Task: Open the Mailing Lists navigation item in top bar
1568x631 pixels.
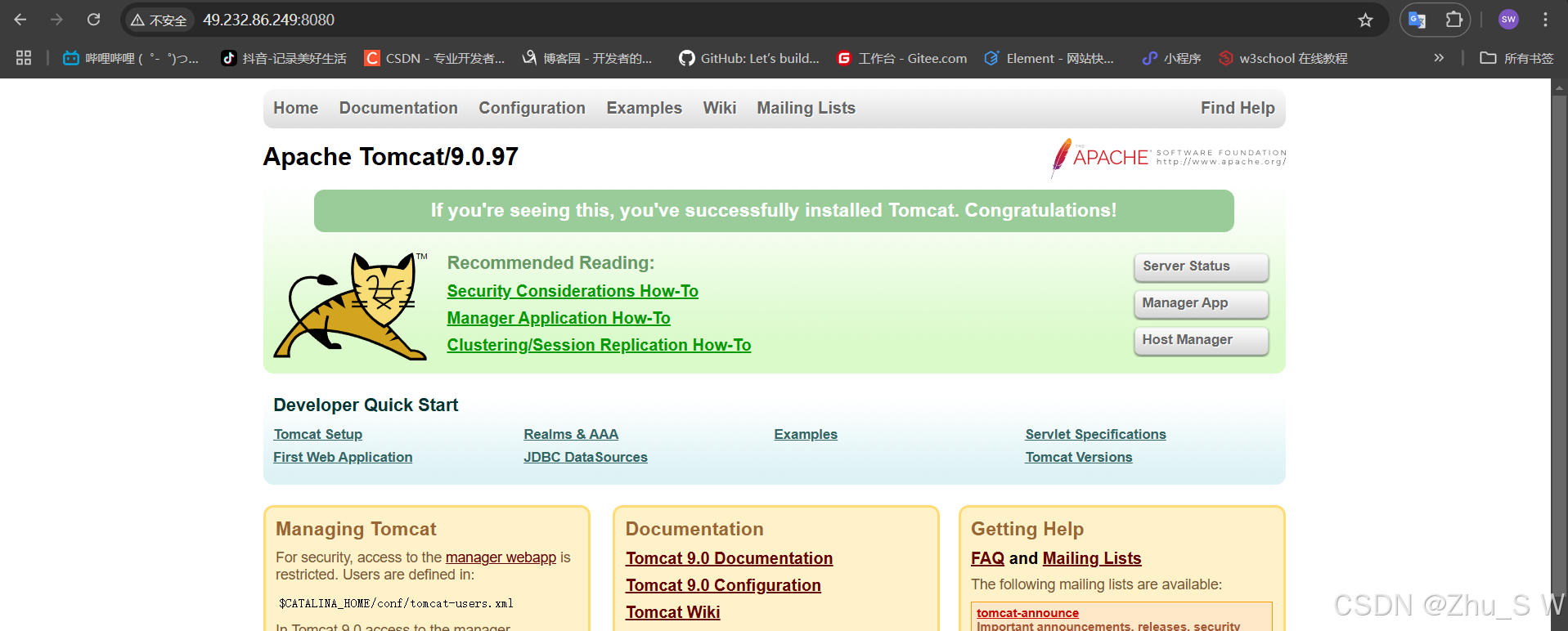Action: click(x=806, y=108)
